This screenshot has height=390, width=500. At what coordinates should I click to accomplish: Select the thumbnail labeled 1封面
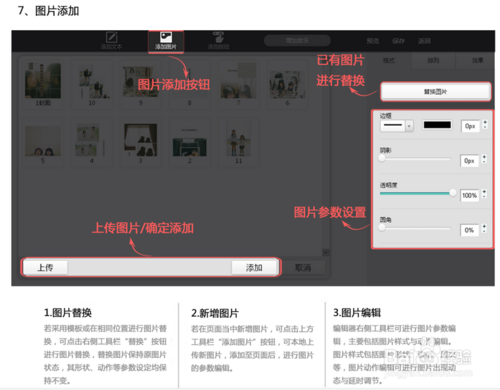click(43, 84)
